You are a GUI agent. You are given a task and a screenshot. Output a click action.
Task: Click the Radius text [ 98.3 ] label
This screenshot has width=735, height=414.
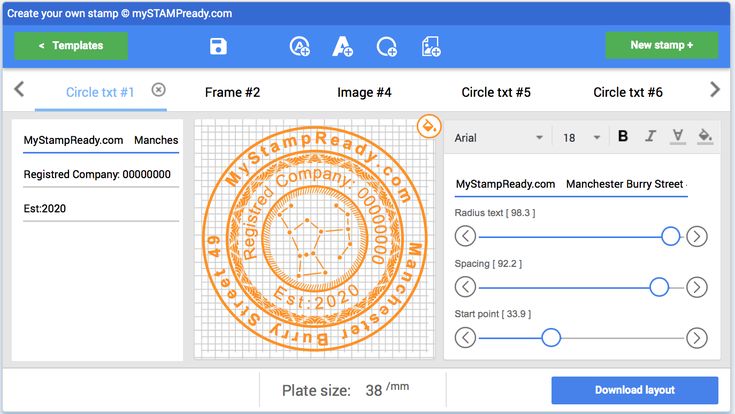495,213
